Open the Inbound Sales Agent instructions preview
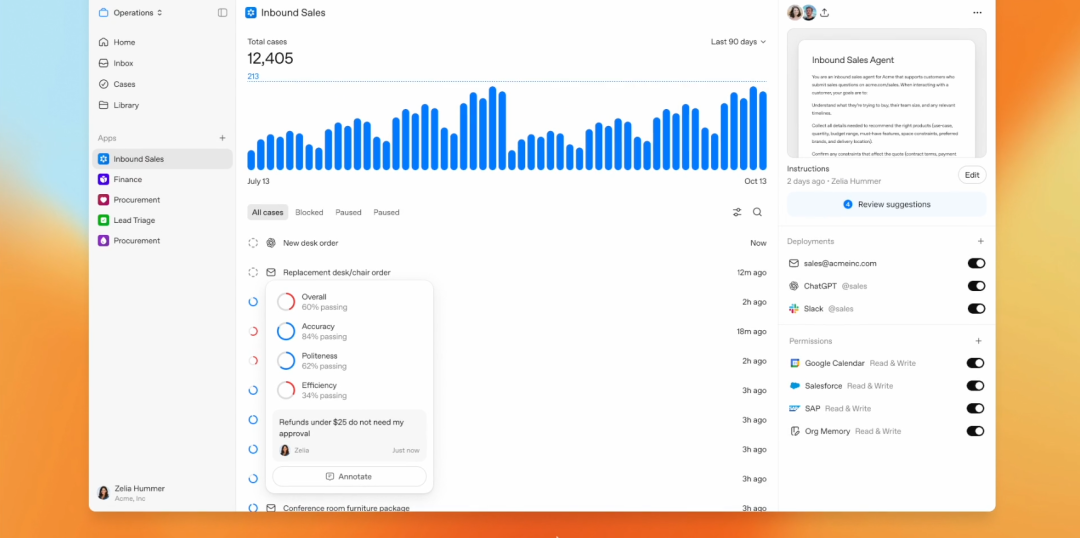Screen dimensions: 1080x538 (886, 93)
